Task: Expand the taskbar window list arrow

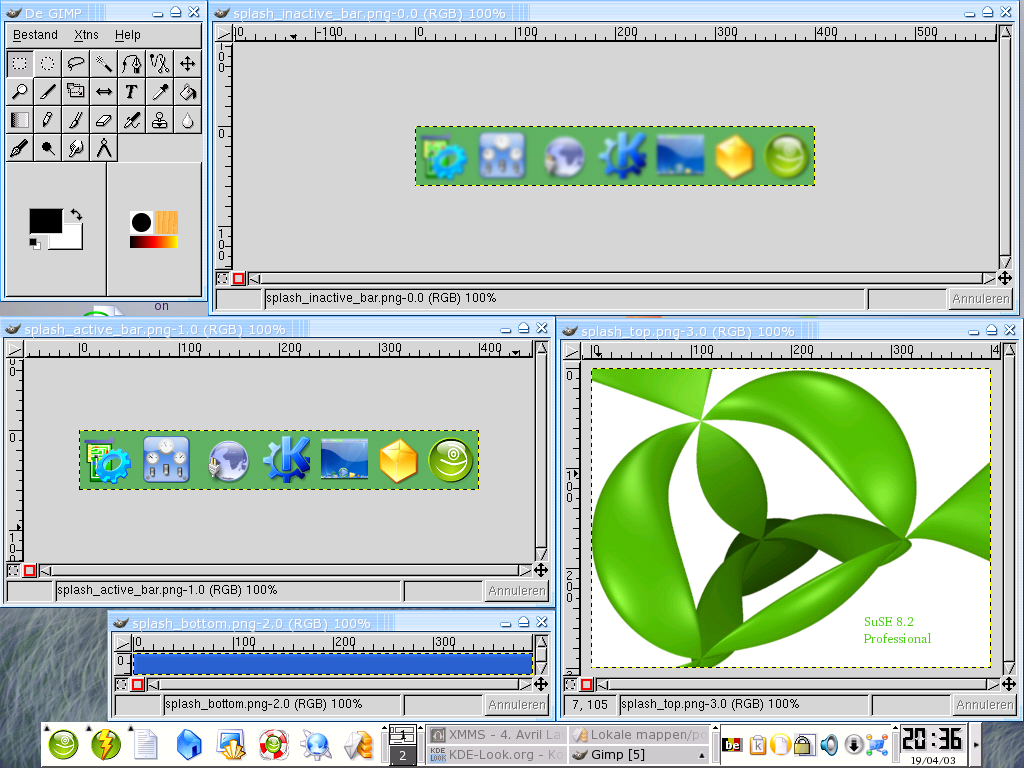Action: [x=702, y=755]
